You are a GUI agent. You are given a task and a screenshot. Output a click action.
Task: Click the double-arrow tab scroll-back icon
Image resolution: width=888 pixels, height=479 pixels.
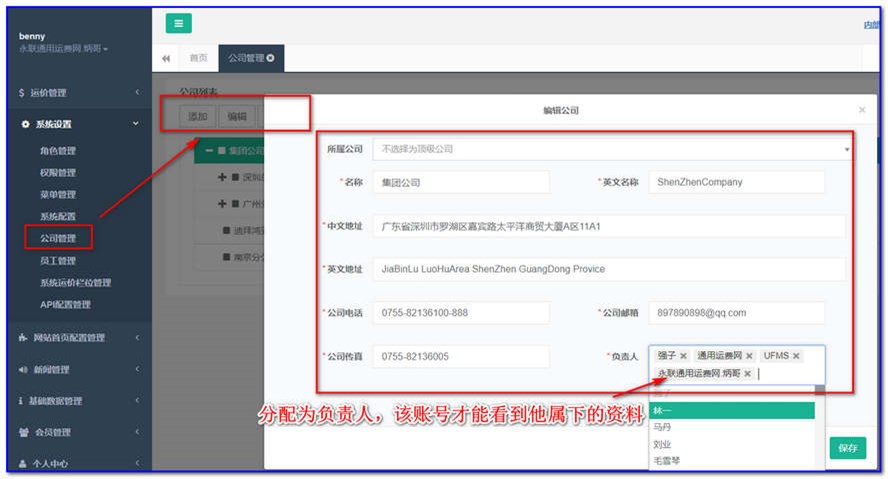tap(166, 58)
